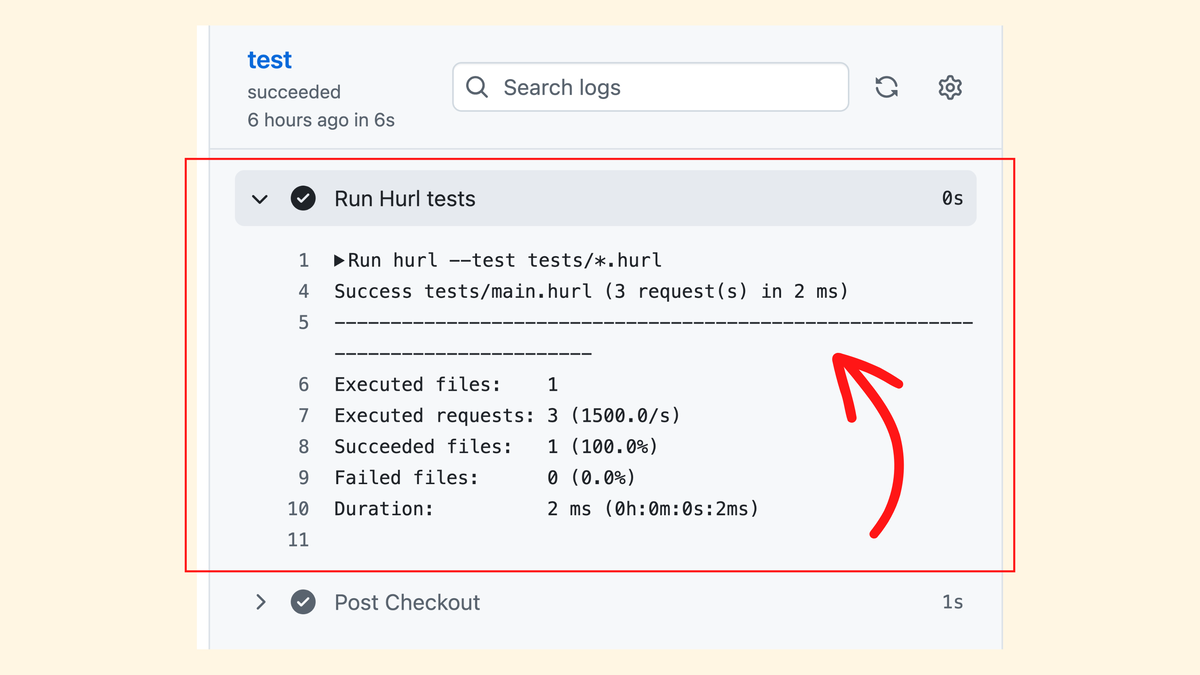Click log line number 1
Viewport: 1200px width, 675px height.
[x=304, y=261]
